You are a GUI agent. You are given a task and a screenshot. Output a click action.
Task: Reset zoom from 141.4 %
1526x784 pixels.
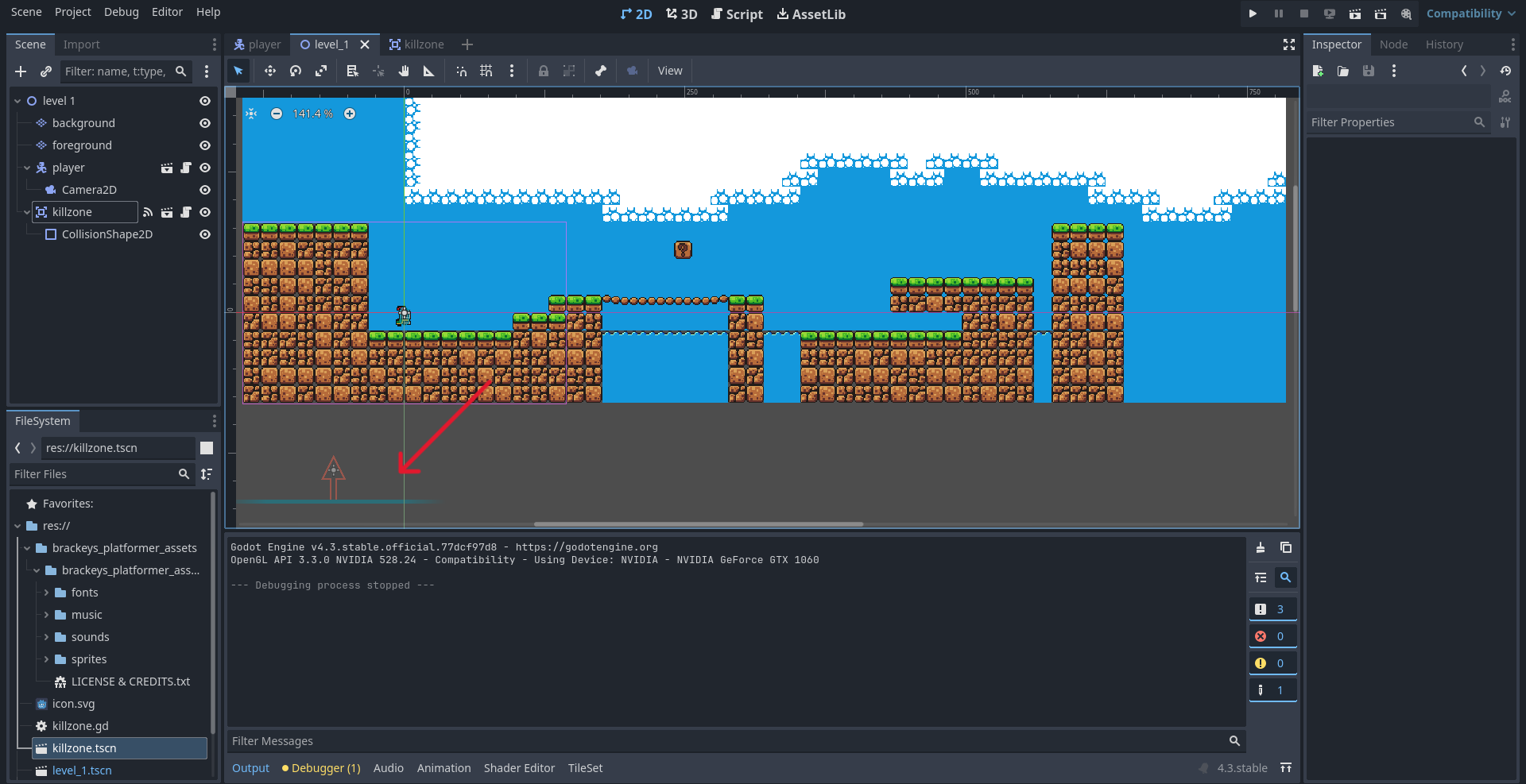coord(313,114)
